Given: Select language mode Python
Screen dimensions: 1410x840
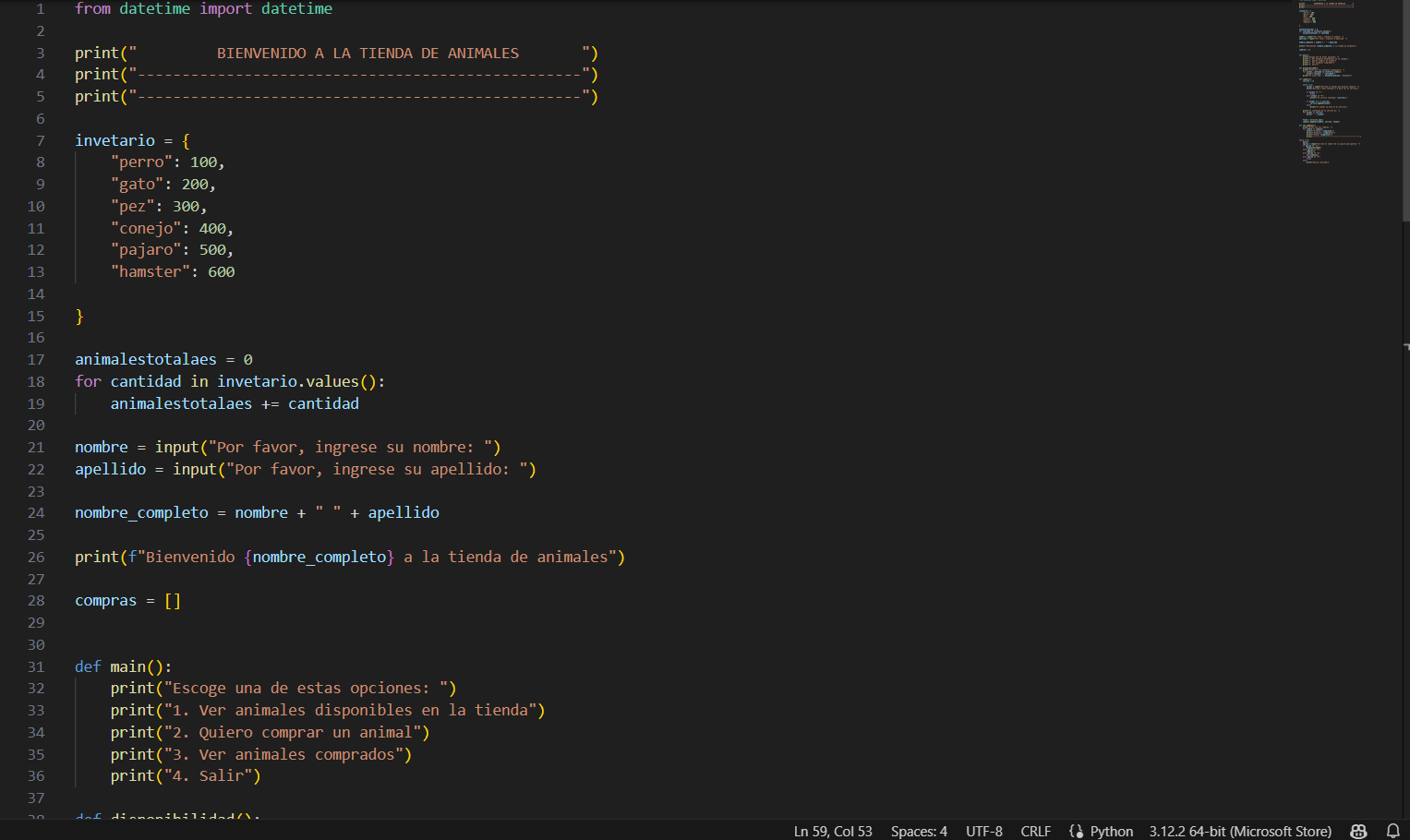Looking at the screenshot, I should coord(1112,831).
